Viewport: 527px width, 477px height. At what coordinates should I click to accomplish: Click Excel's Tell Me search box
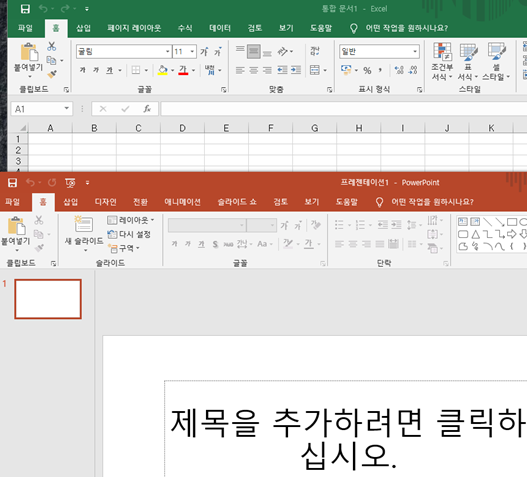click(399, 28)
